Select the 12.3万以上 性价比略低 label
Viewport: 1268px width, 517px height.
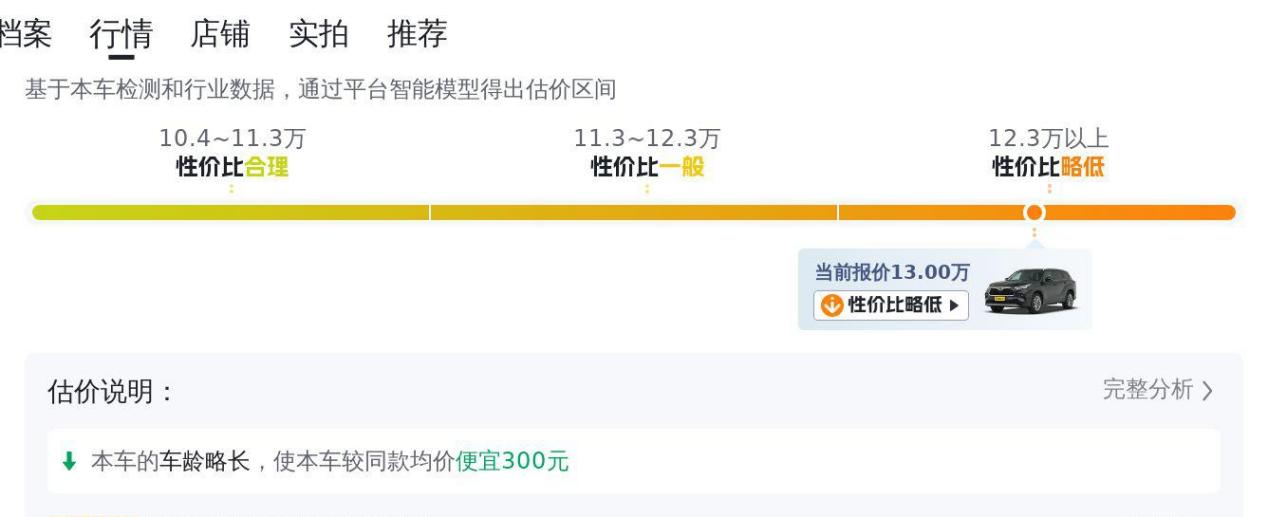(x=1049, y=153)
